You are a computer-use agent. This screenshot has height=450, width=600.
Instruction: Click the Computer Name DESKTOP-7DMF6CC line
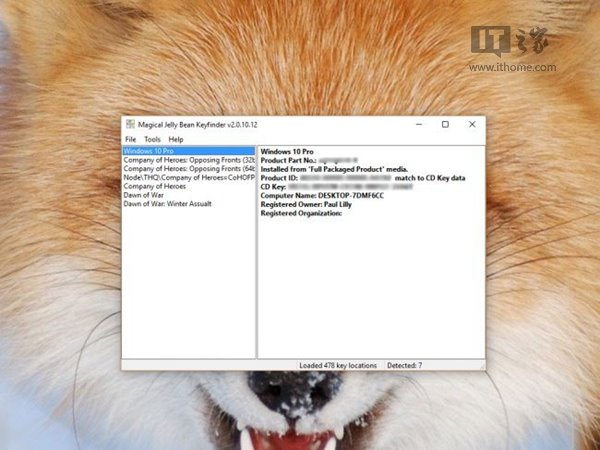click(322, 196)
